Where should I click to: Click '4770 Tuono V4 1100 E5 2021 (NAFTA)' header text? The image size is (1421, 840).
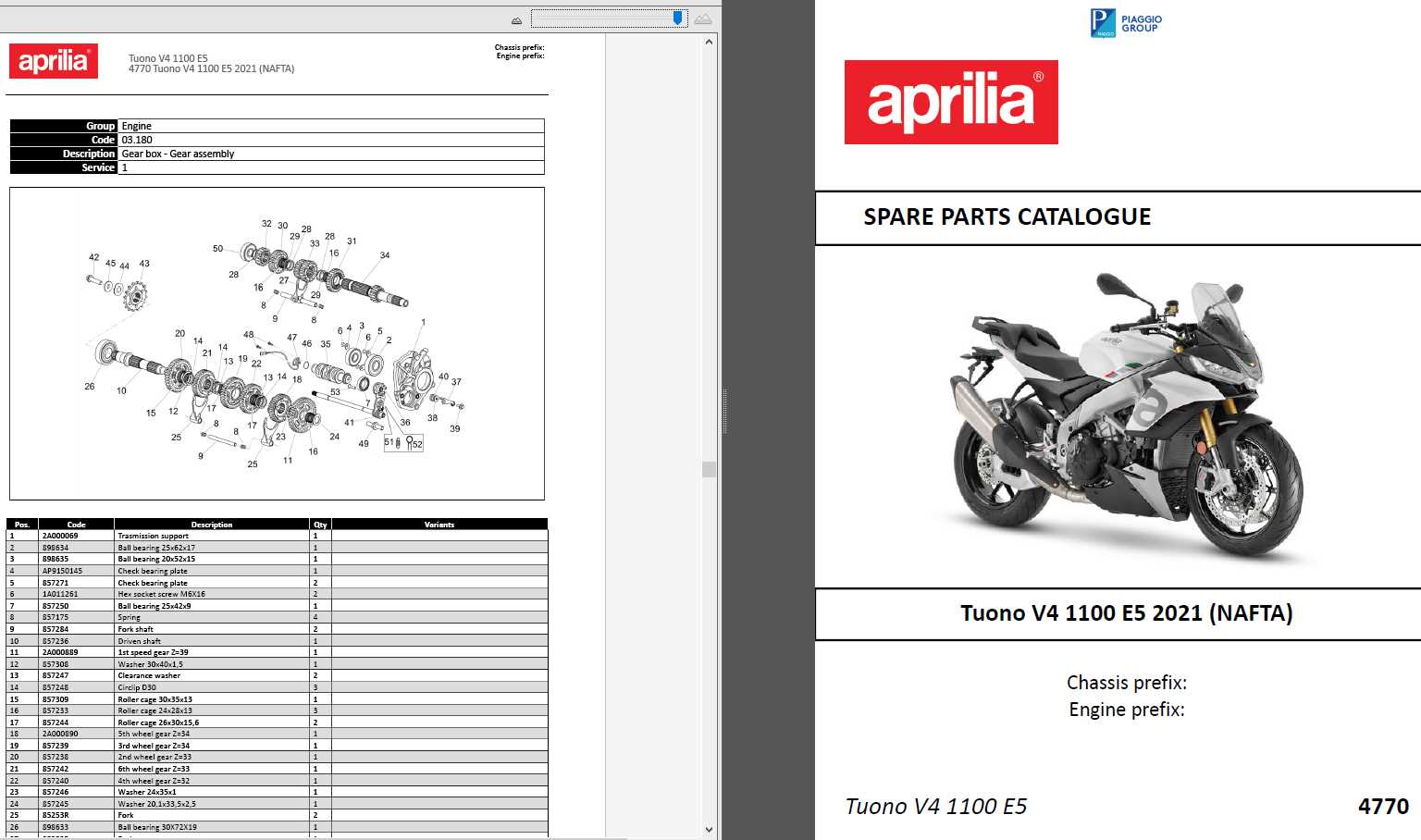coord(212,68)
